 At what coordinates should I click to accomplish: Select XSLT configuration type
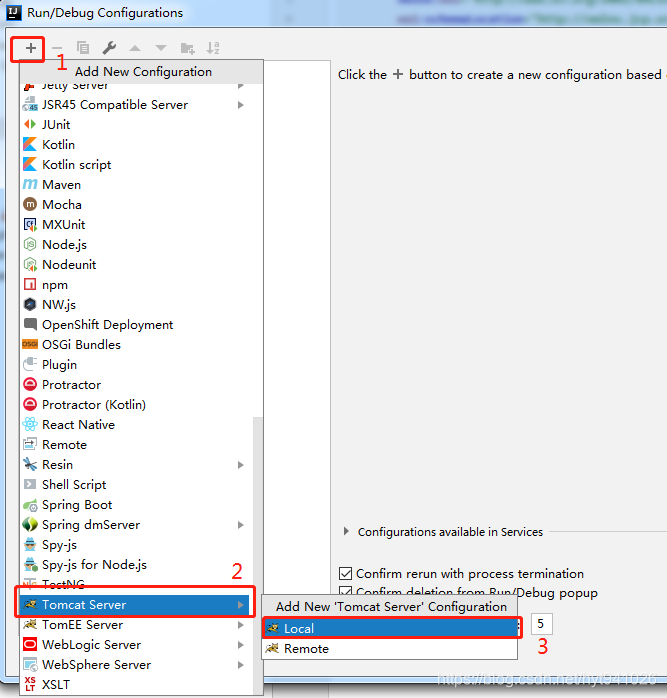pyautogui.click(x=137, y=685)
